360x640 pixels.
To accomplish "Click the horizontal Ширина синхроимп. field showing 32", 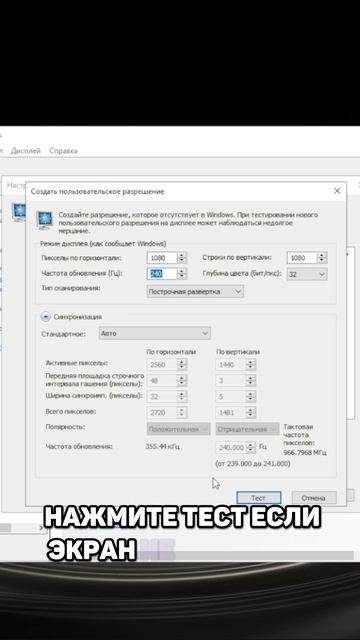I will tap(162, 396).
